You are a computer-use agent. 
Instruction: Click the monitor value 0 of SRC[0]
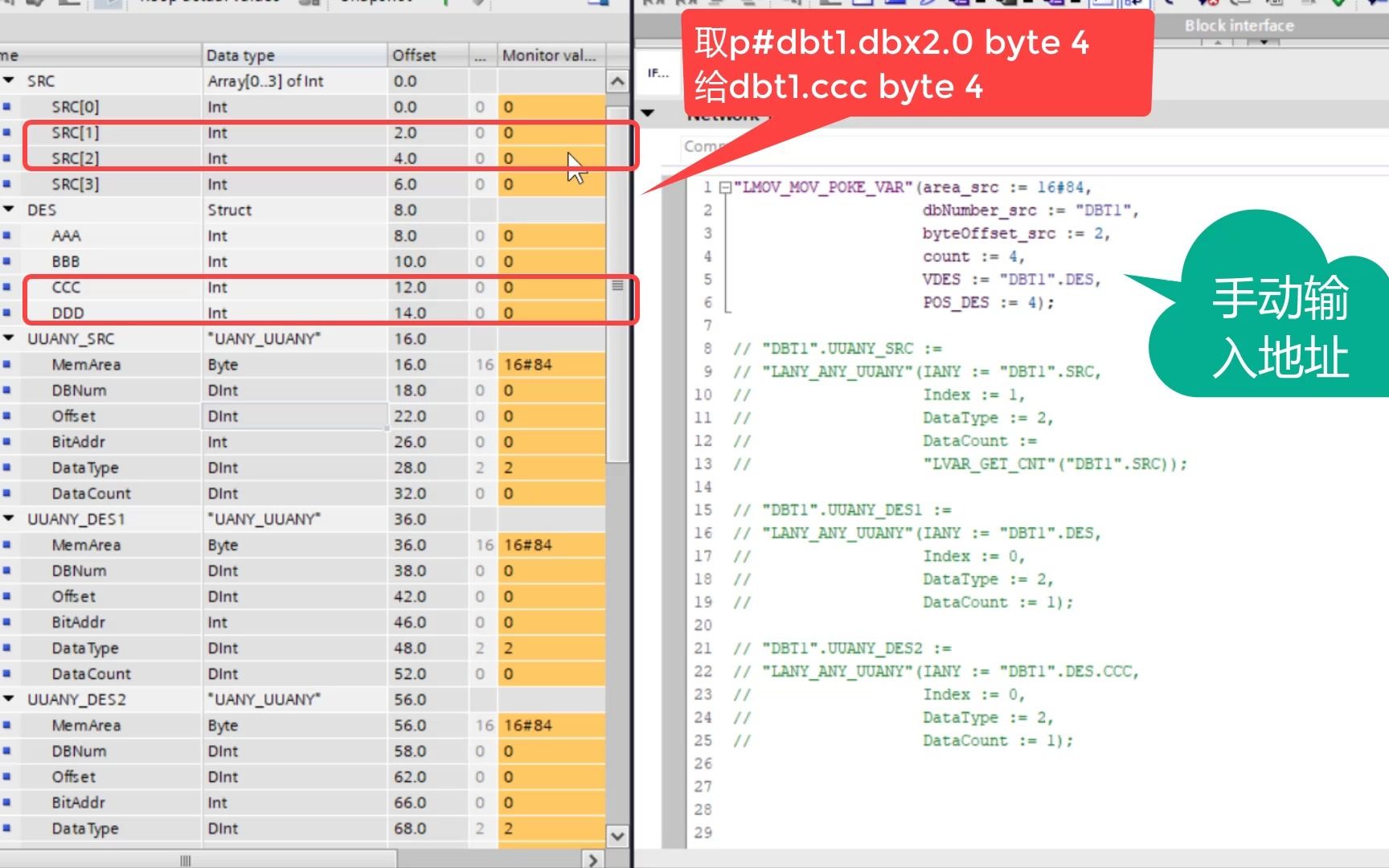[x=551, y=106]
